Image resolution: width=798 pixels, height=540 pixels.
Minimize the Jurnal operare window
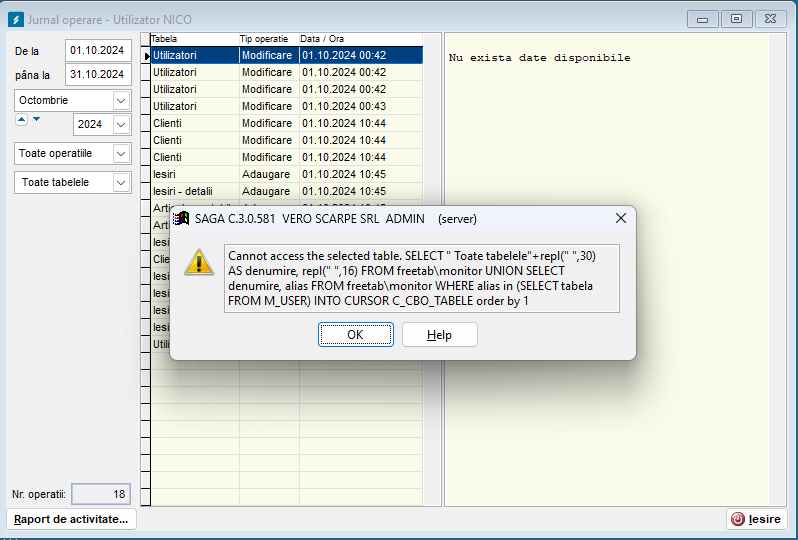click(x=703, y=19)
